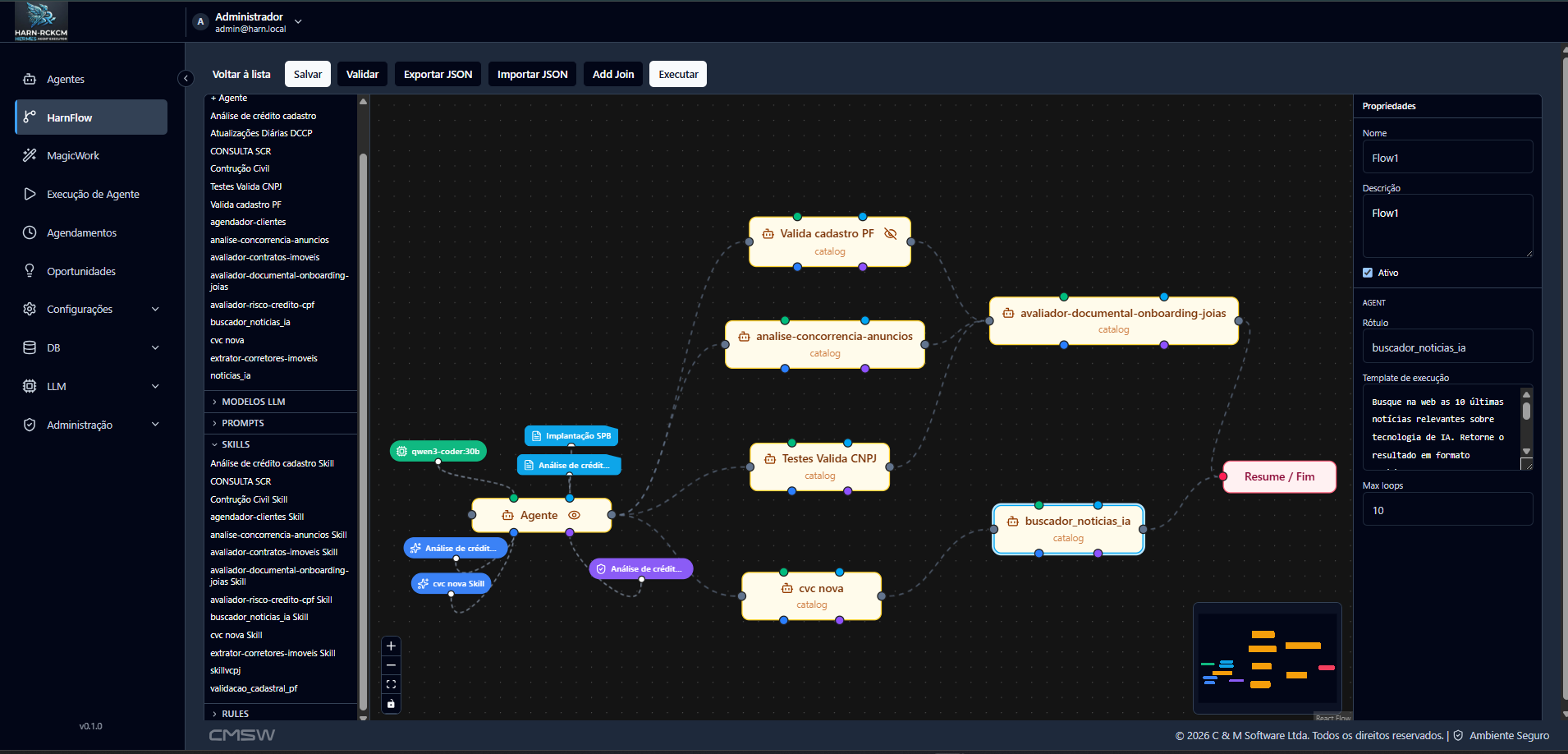Viewport: 1568px width, 754px height.
Task: Open the Agentes sidebar icon
Action: (30, 79)
